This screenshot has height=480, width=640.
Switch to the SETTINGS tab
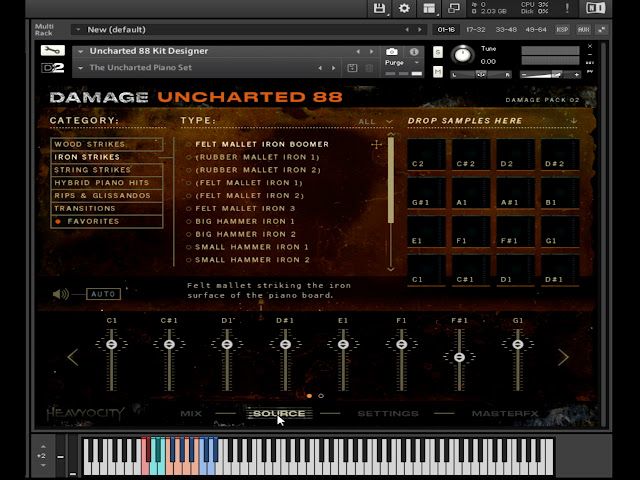point(388,413)
